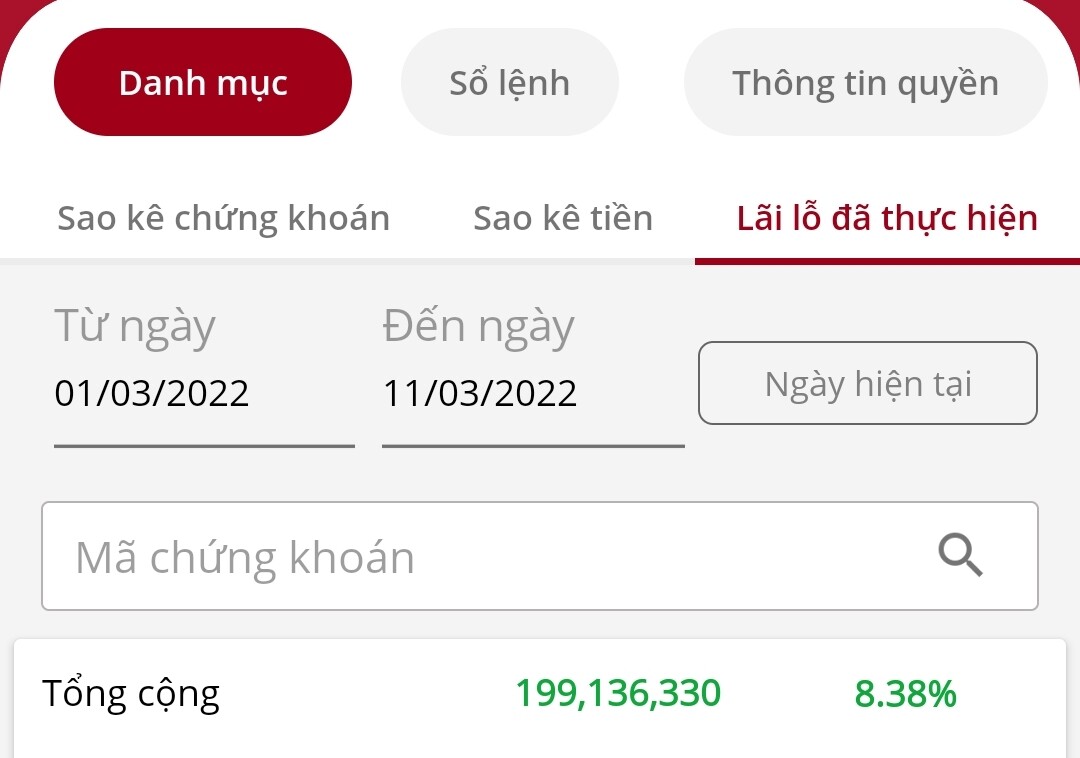Click the 8.38% profit percentage

905,693
